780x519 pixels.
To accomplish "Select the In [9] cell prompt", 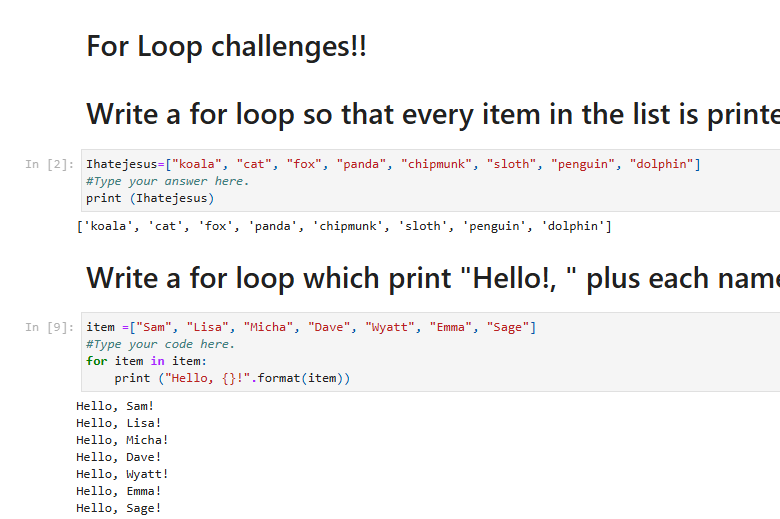I will tap(49, 327).
